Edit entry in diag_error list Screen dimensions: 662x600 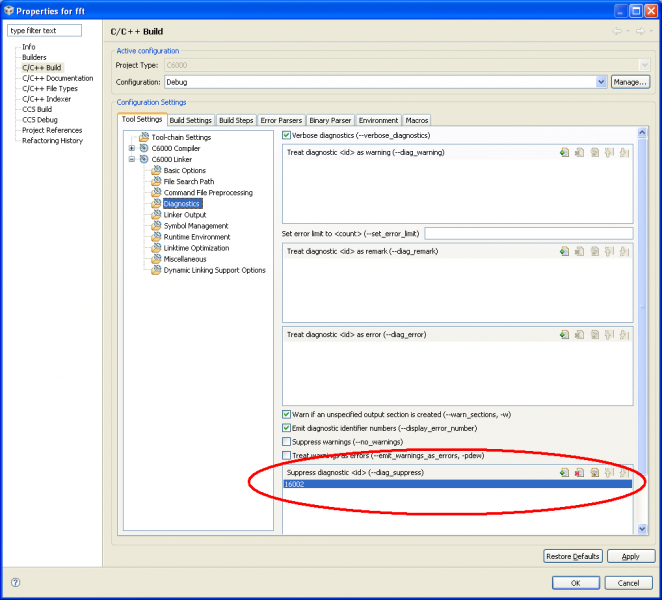[x=594, y=334]
